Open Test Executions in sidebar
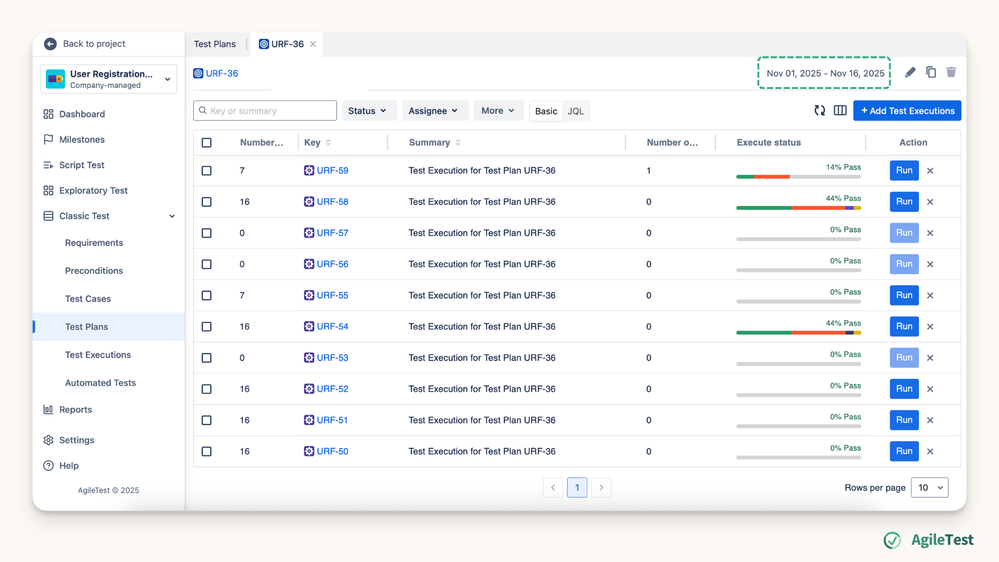 (98, 355)
